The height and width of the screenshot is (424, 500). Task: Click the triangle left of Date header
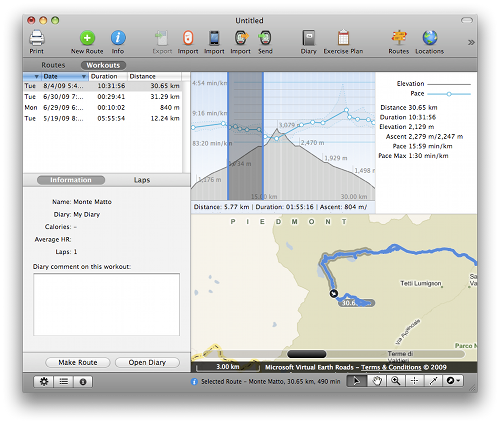pyautogui.click(x=36, y=77)
